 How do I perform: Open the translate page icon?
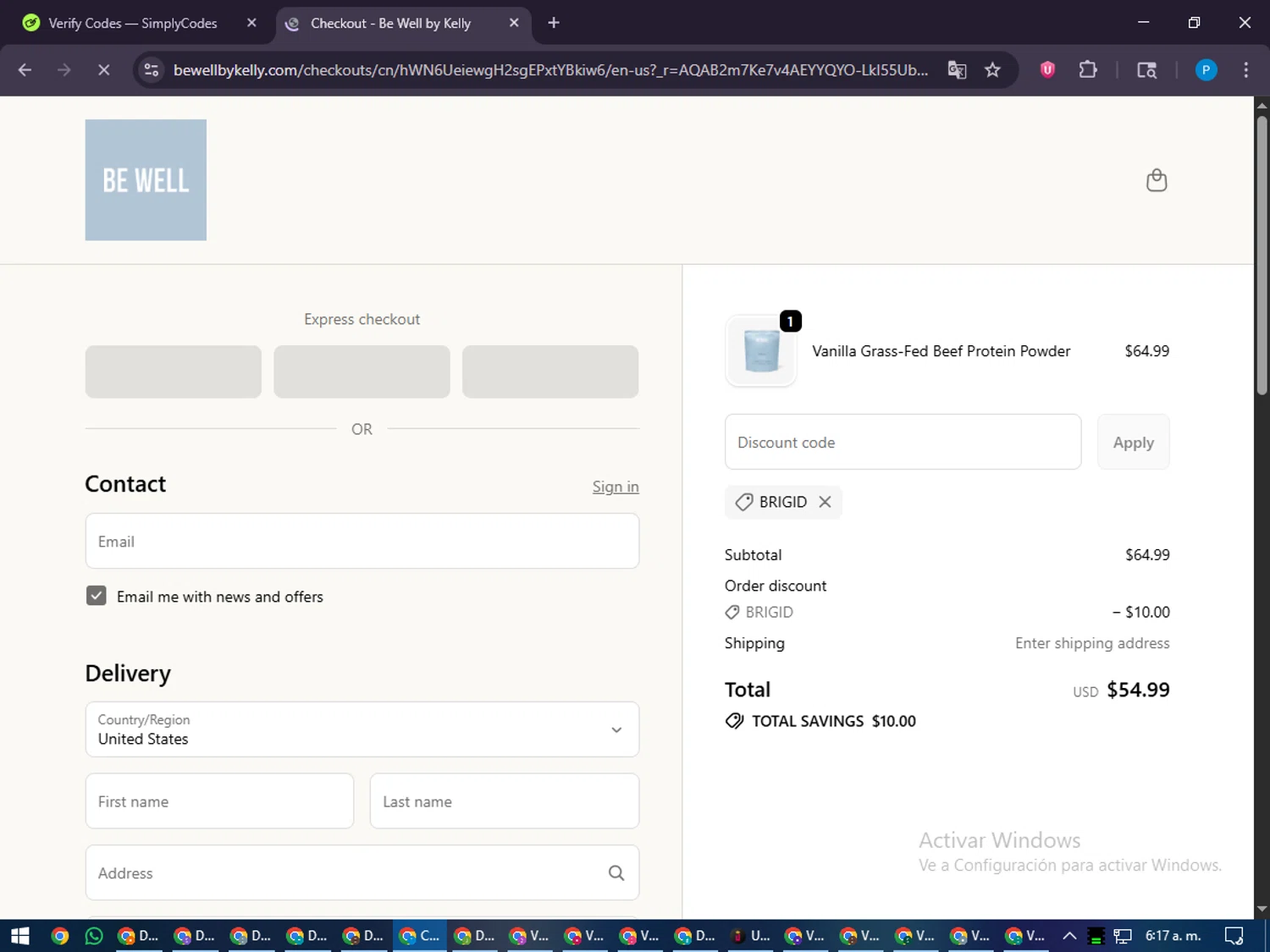tap(957, 70)
